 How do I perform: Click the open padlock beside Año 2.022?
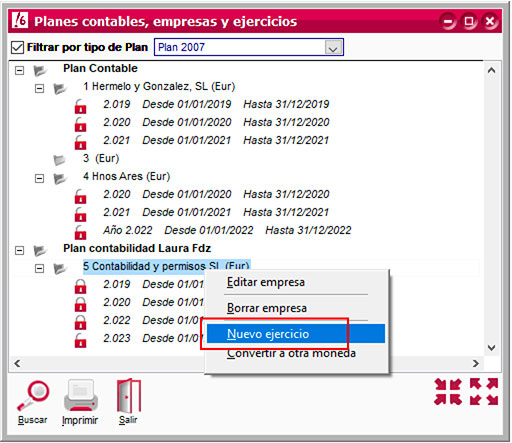[80, 232]
